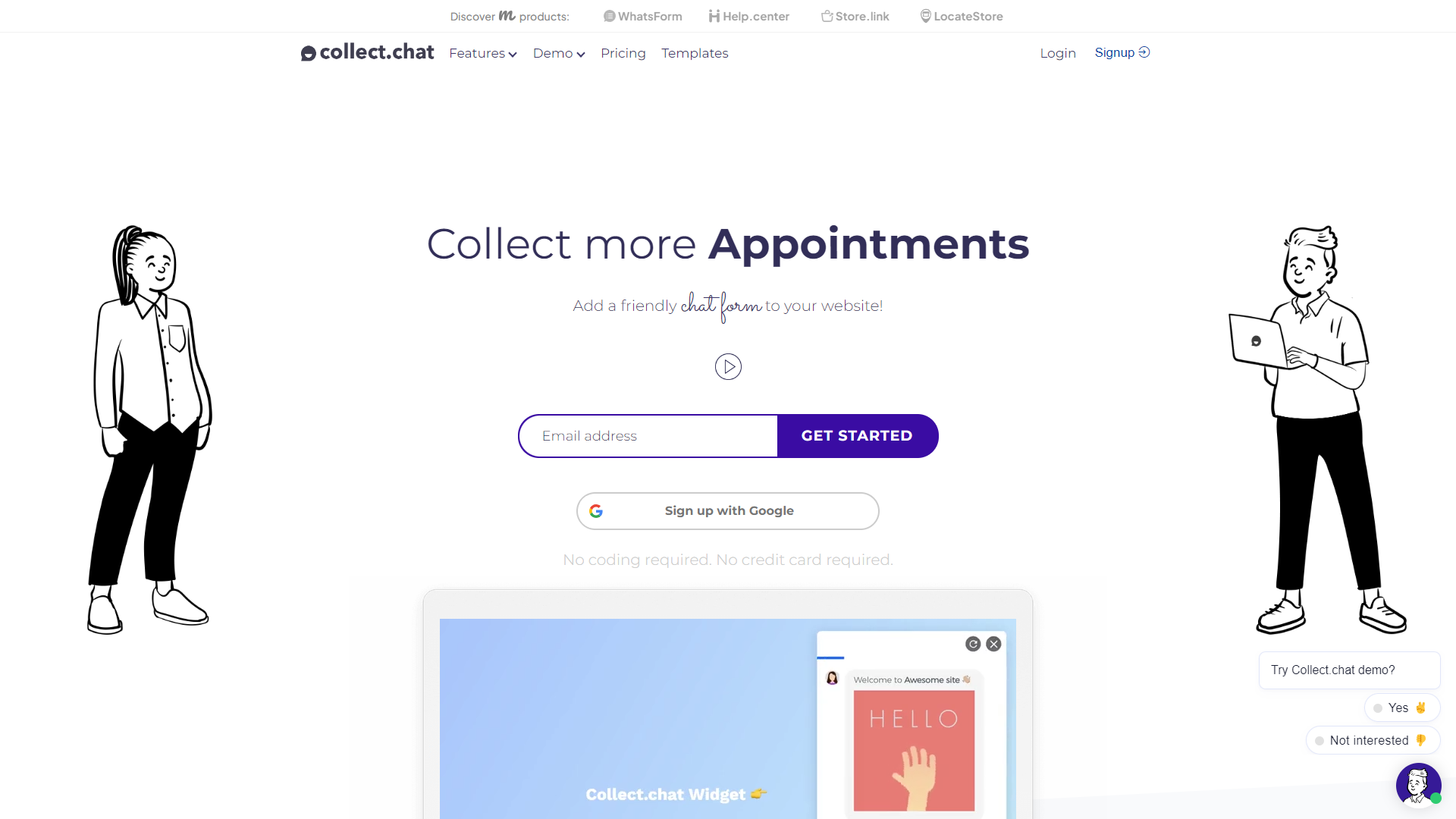1456x819 pixels.
Task: Select the Yes radio button in demo chat
Action: pyautogui.click(x=1378, y=708)
